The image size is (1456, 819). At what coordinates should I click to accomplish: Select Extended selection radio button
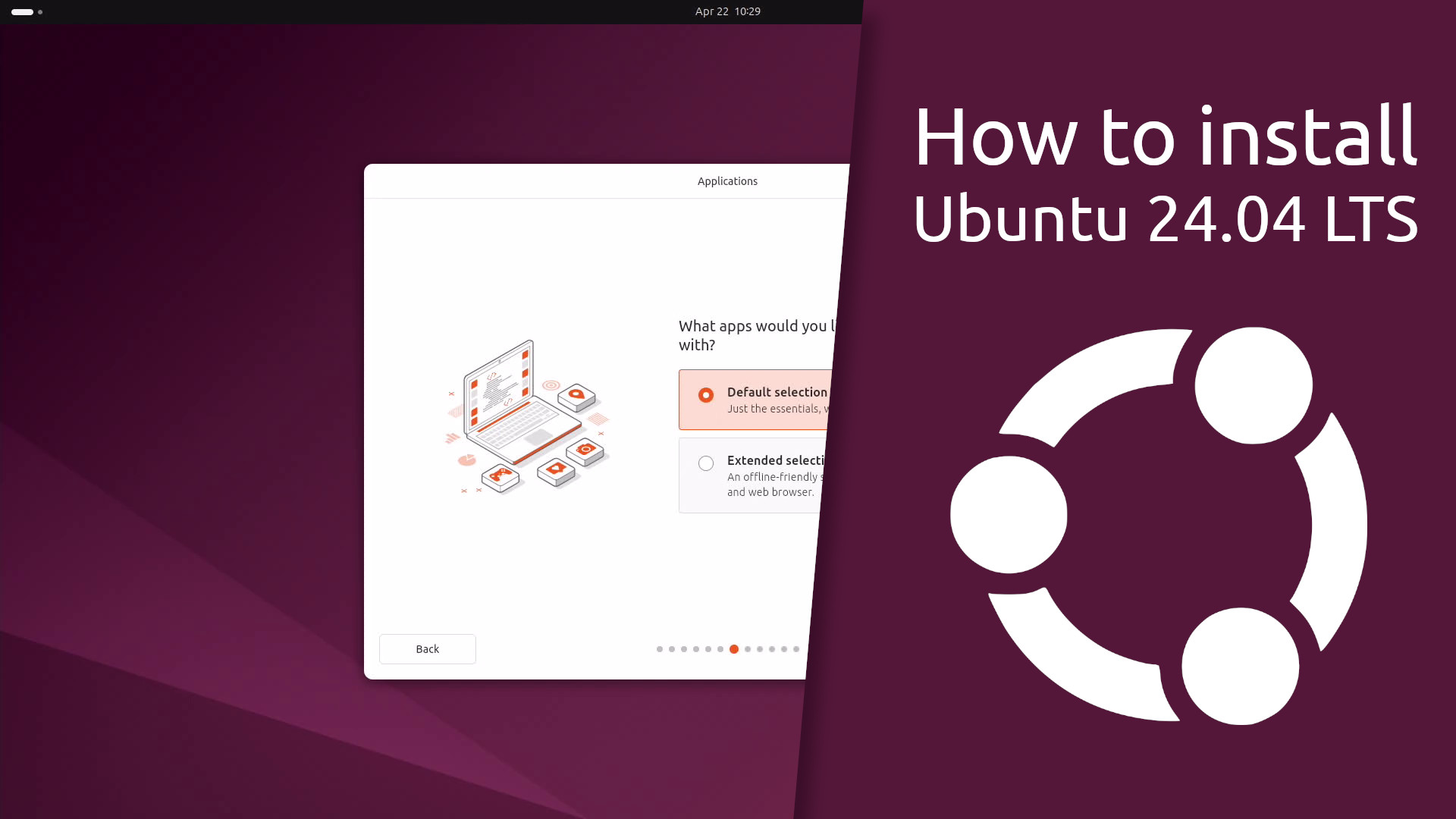[x=705, y=463]
